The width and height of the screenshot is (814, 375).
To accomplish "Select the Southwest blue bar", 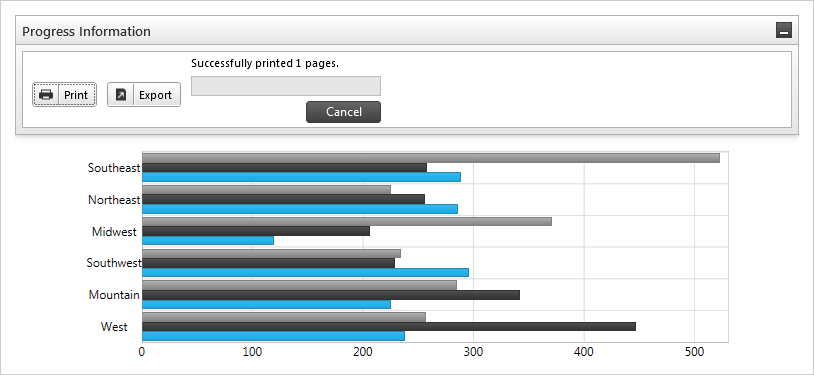I will point(305,272).
